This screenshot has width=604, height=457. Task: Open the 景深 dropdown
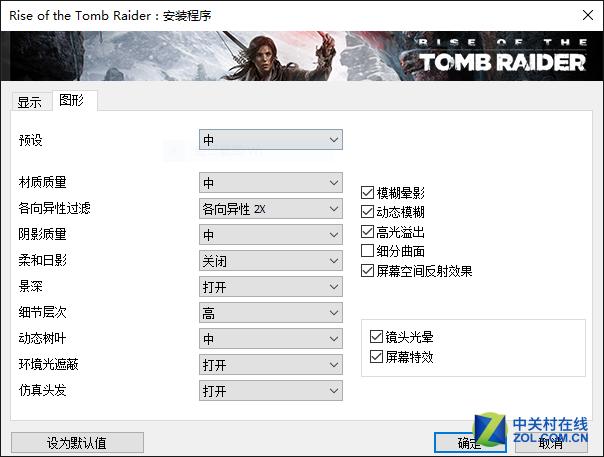click(x=270, y=287)
